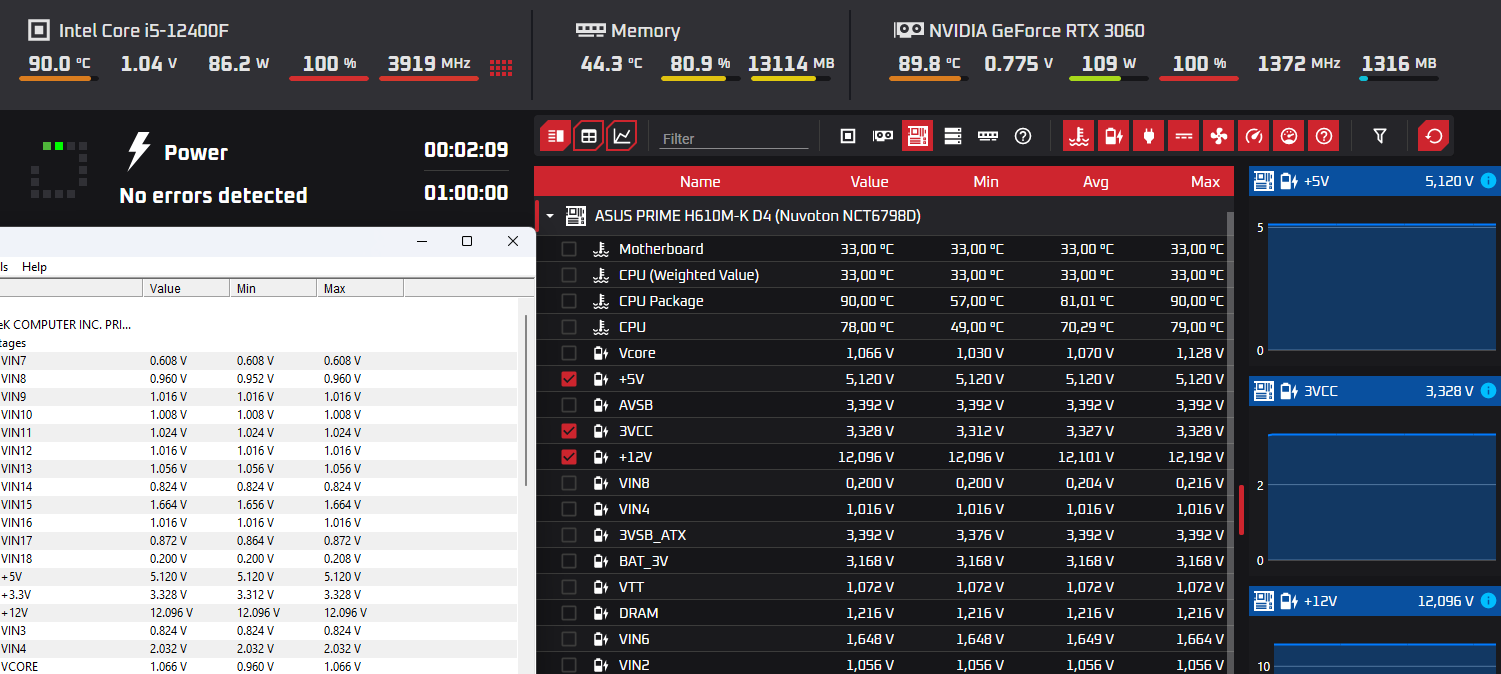Screen dimensions: 1501x674
Task: Check the Motherboard temperature checkbox
Action: click(x=569, y=249)
